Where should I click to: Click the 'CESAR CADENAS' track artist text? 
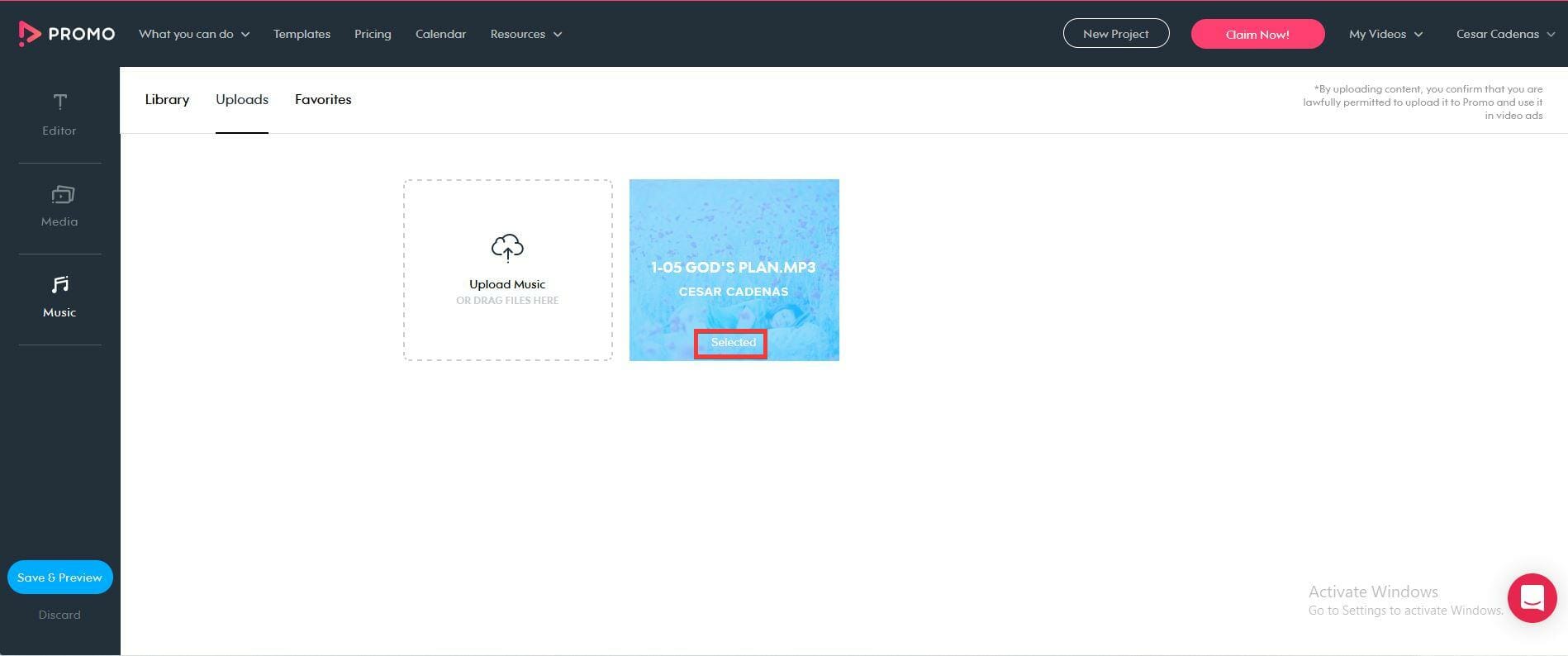click(734, 292)
